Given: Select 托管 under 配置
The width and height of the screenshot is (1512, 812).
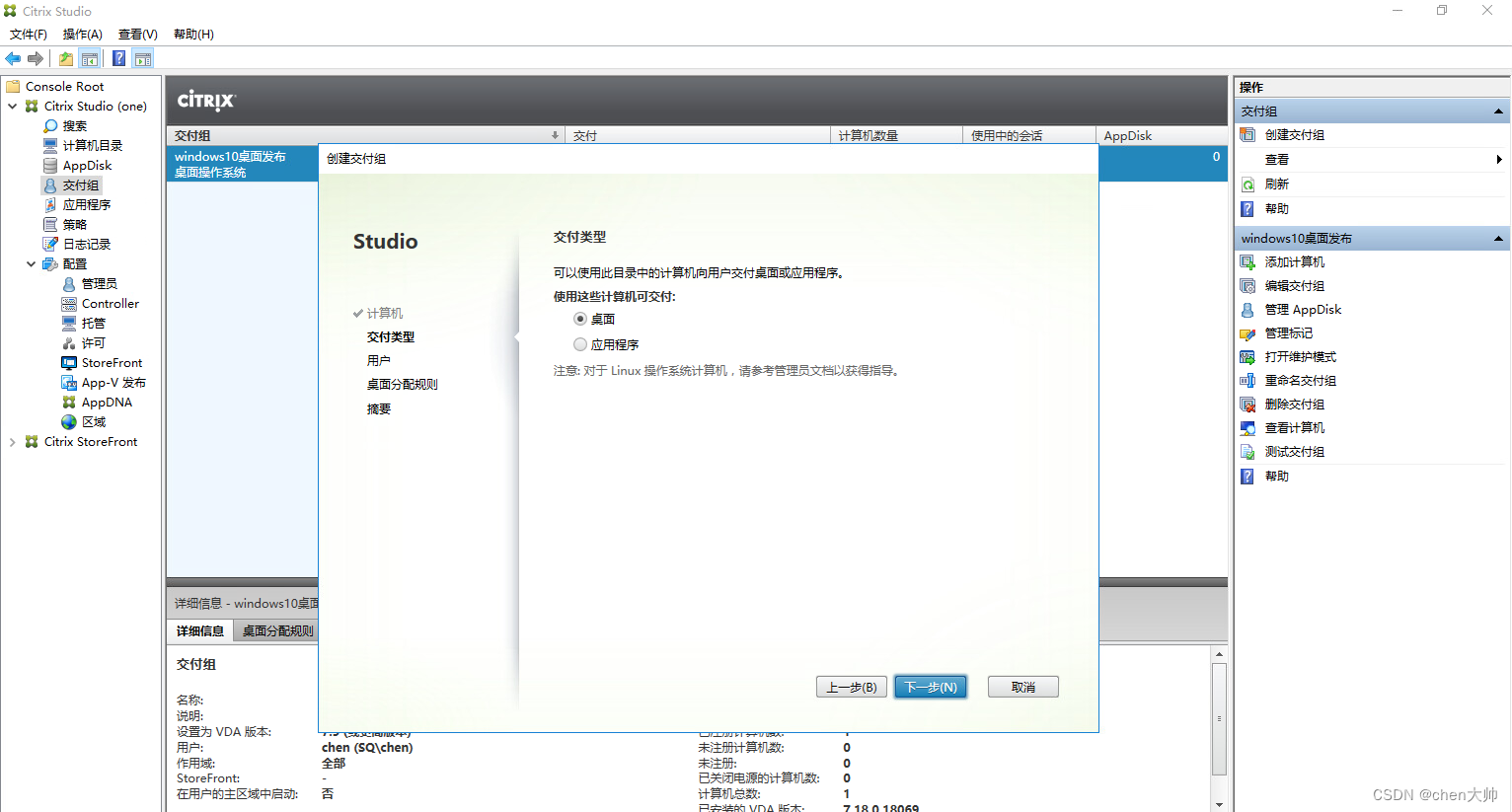Looking at the screenshot, I should pos(94,324).
